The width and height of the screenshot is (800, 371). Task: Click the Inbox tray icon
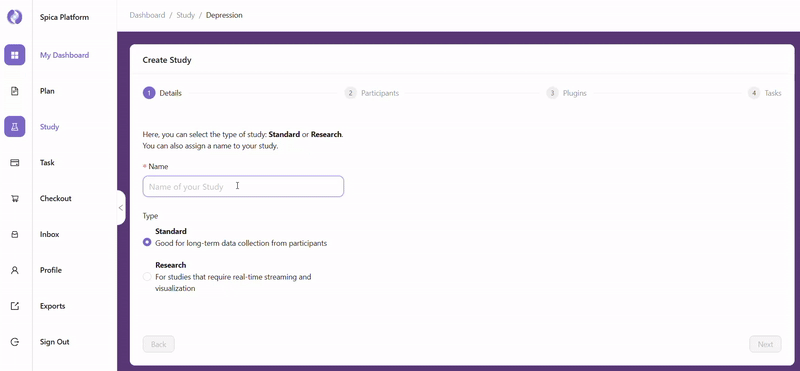15,234
